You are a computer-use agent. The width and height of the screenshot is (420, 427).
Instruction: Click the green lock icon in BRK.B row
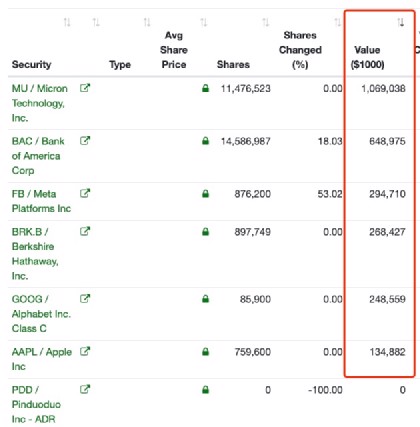pyautogui.click(x=205, y=232)
